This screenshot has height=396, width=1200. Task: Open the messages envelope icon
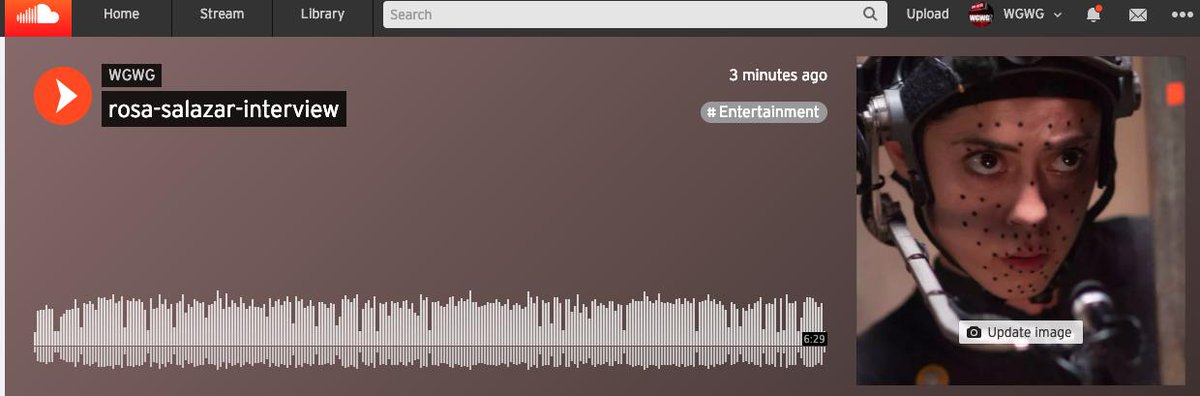pyautogui.click(x=1137, y=15)
